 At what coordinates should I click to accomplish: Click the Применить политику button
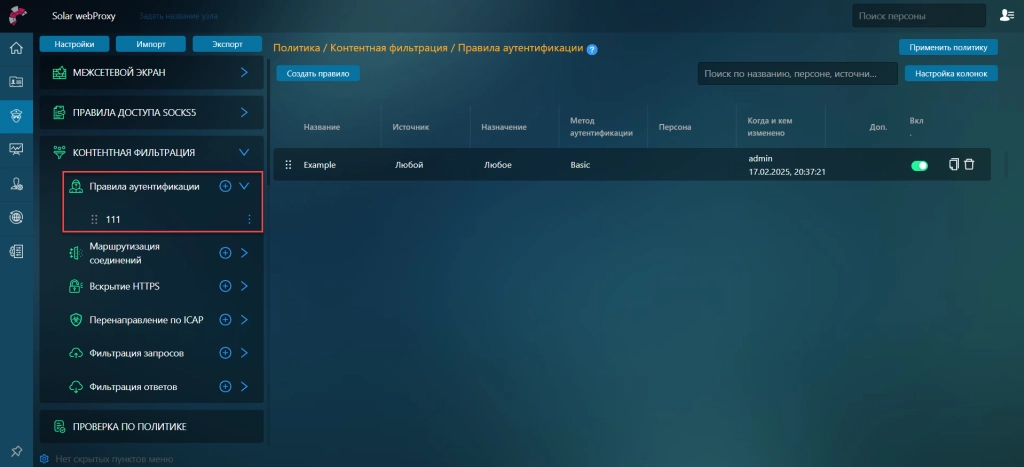coord(948,47)
